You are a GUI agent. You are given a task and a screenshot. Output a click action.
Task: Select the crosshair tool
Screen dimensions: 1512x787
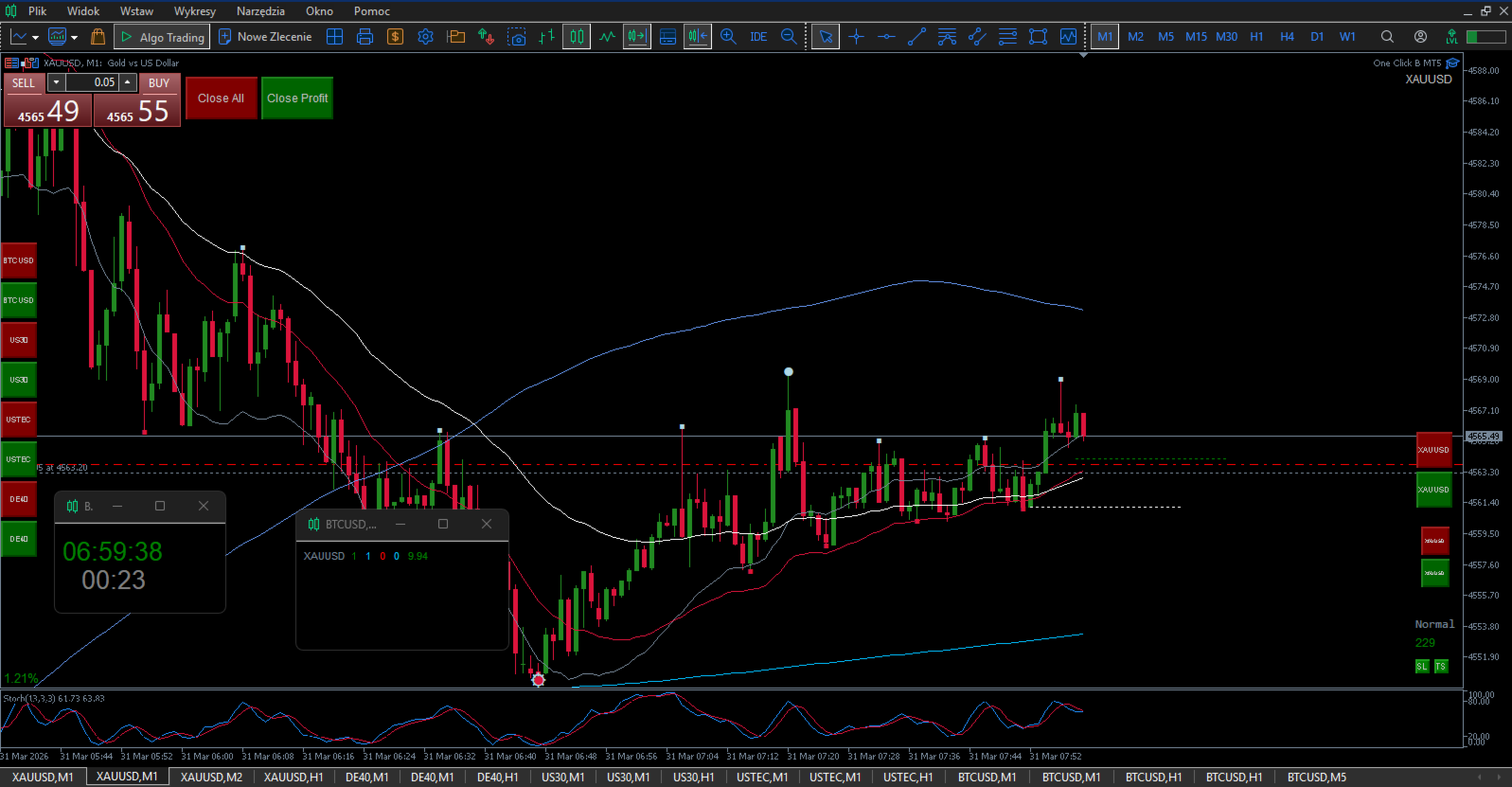pos(856,37)
